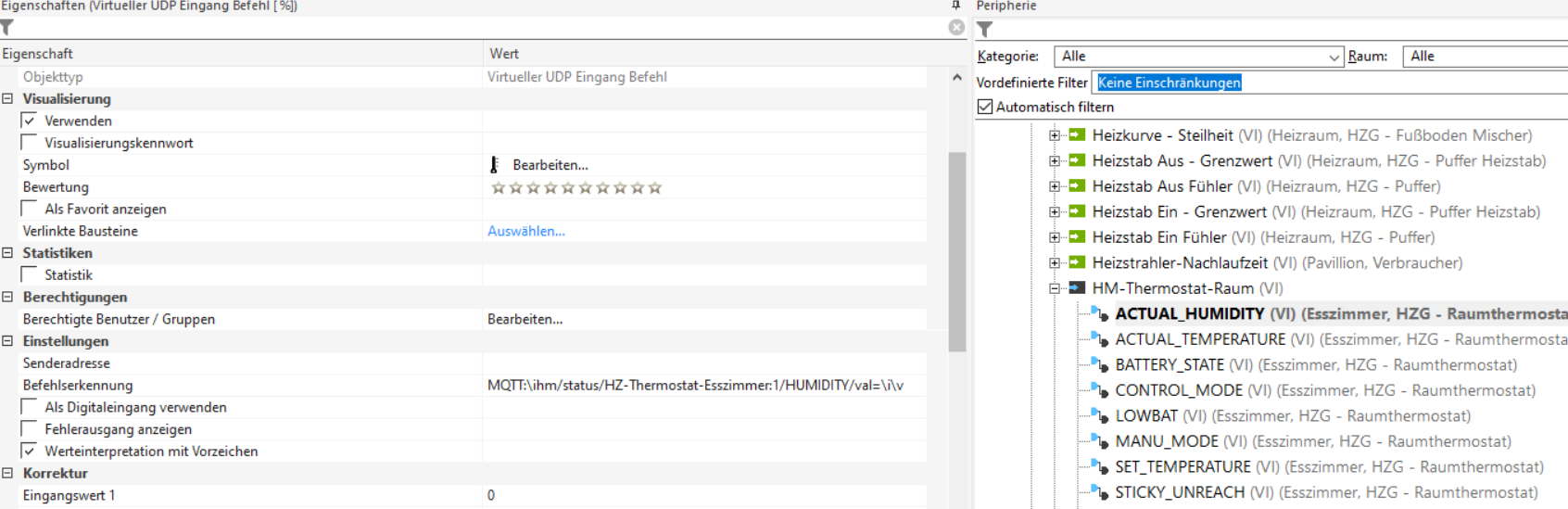Open the Raum dropdown
Viewport: 1568px width, 509px height.
point(1485,57)
